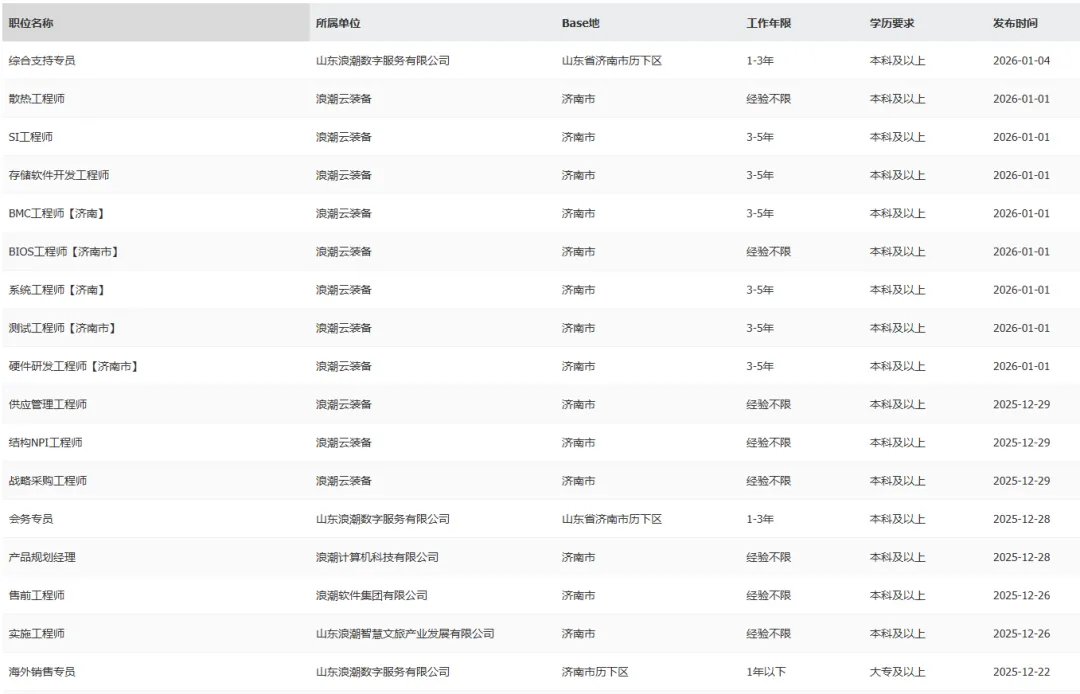
Task: Select 3-5年 in the 存储软件开发工程师 row
Action: tap(760, 176)
